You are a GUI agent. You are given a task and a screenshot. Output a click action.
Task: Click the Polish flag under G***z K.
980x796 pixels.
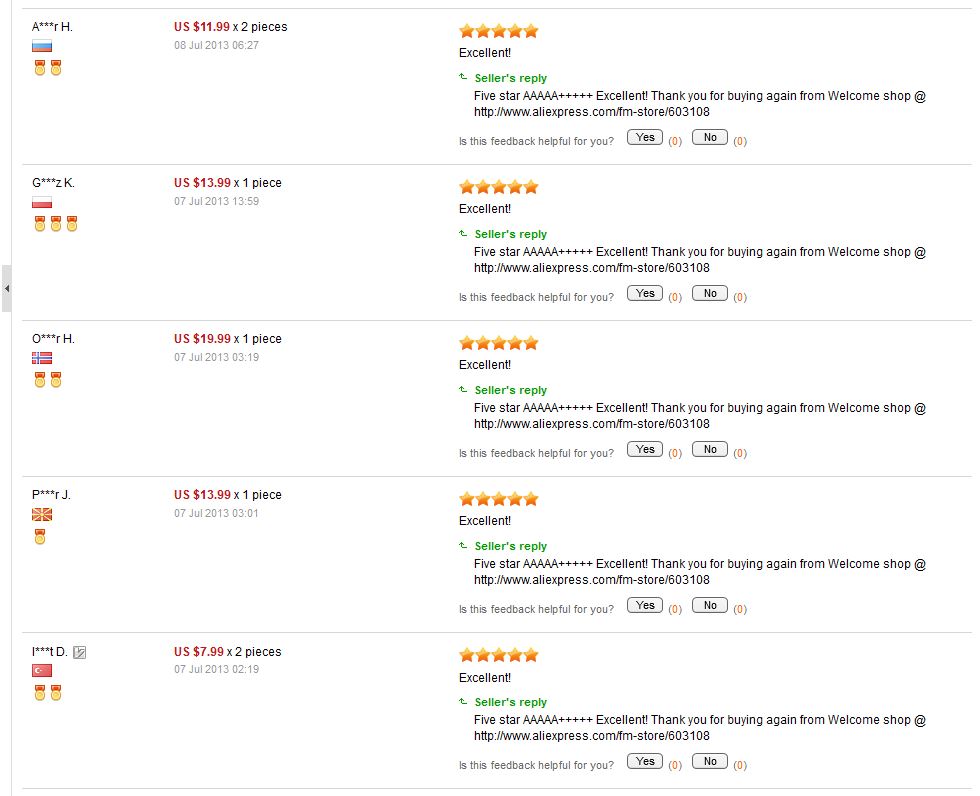(42, 202)
